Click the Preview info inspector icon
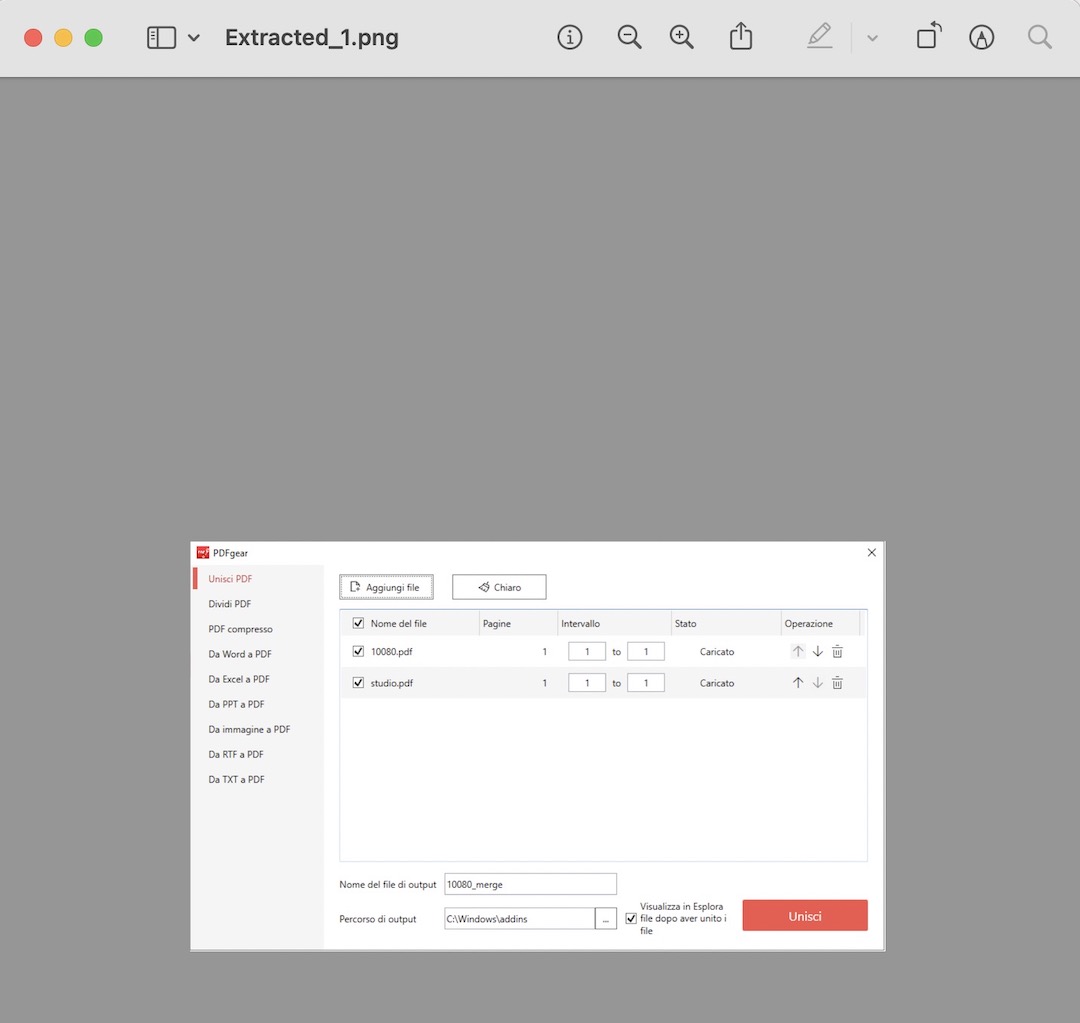The image size is (1080, 1023). point(570,38)
